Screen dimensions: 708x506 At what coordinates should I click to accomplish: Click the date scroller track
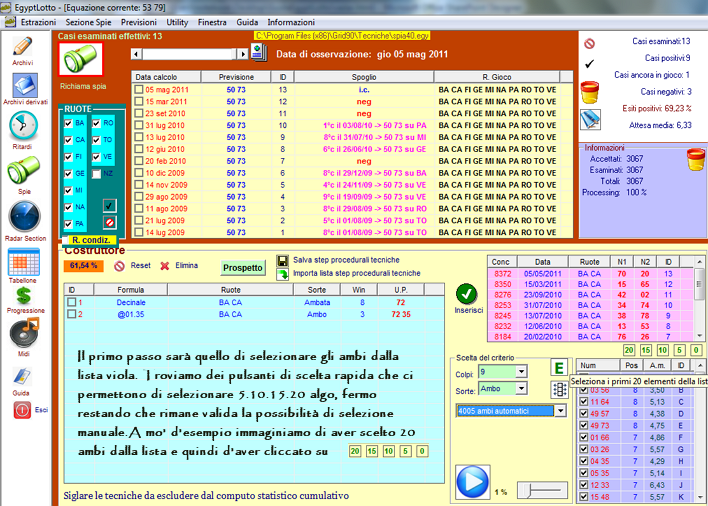[190, 54]
